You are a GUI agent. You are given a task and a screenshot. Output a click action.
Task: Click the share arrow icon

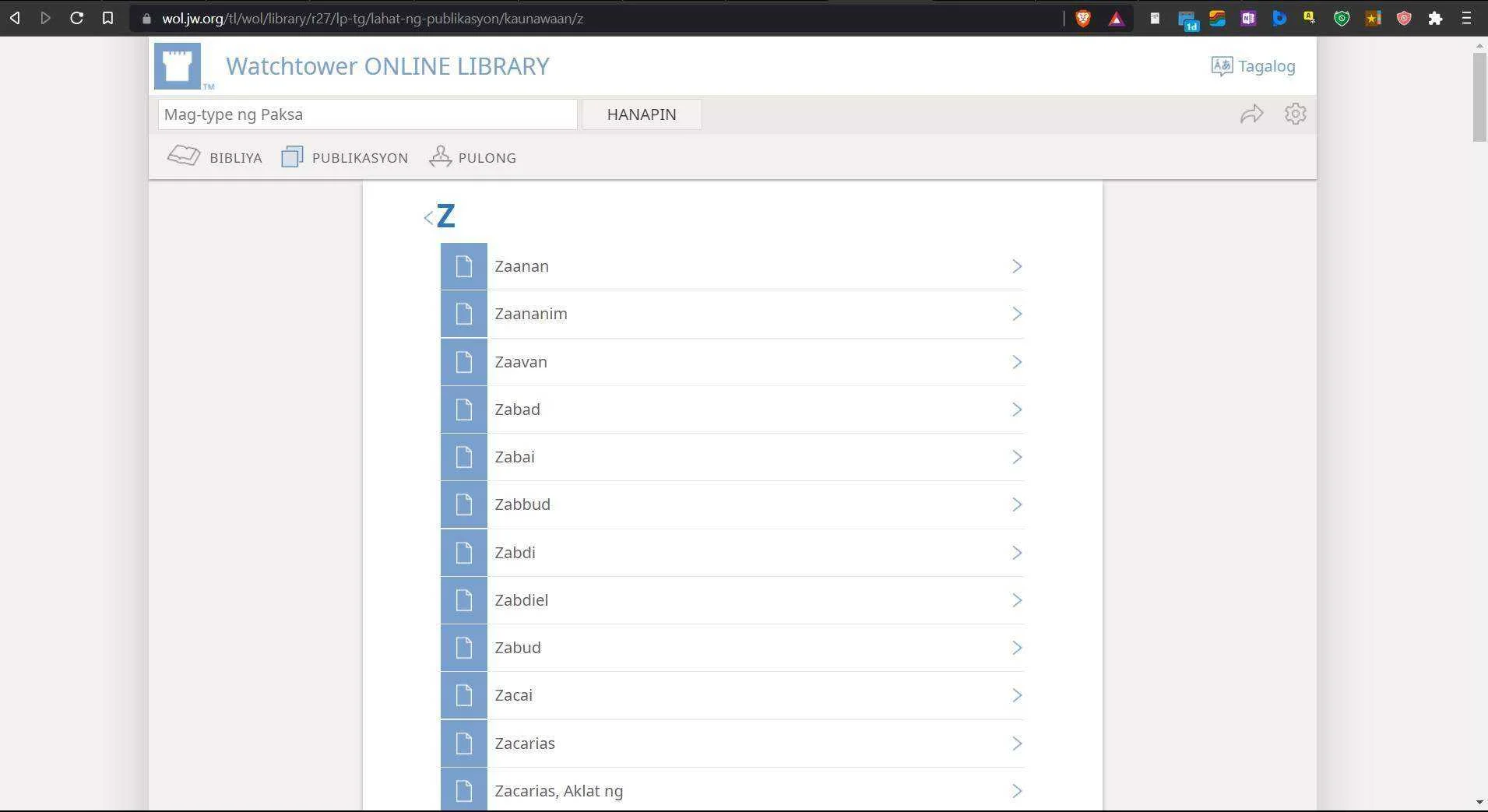tap(1251, 114)
